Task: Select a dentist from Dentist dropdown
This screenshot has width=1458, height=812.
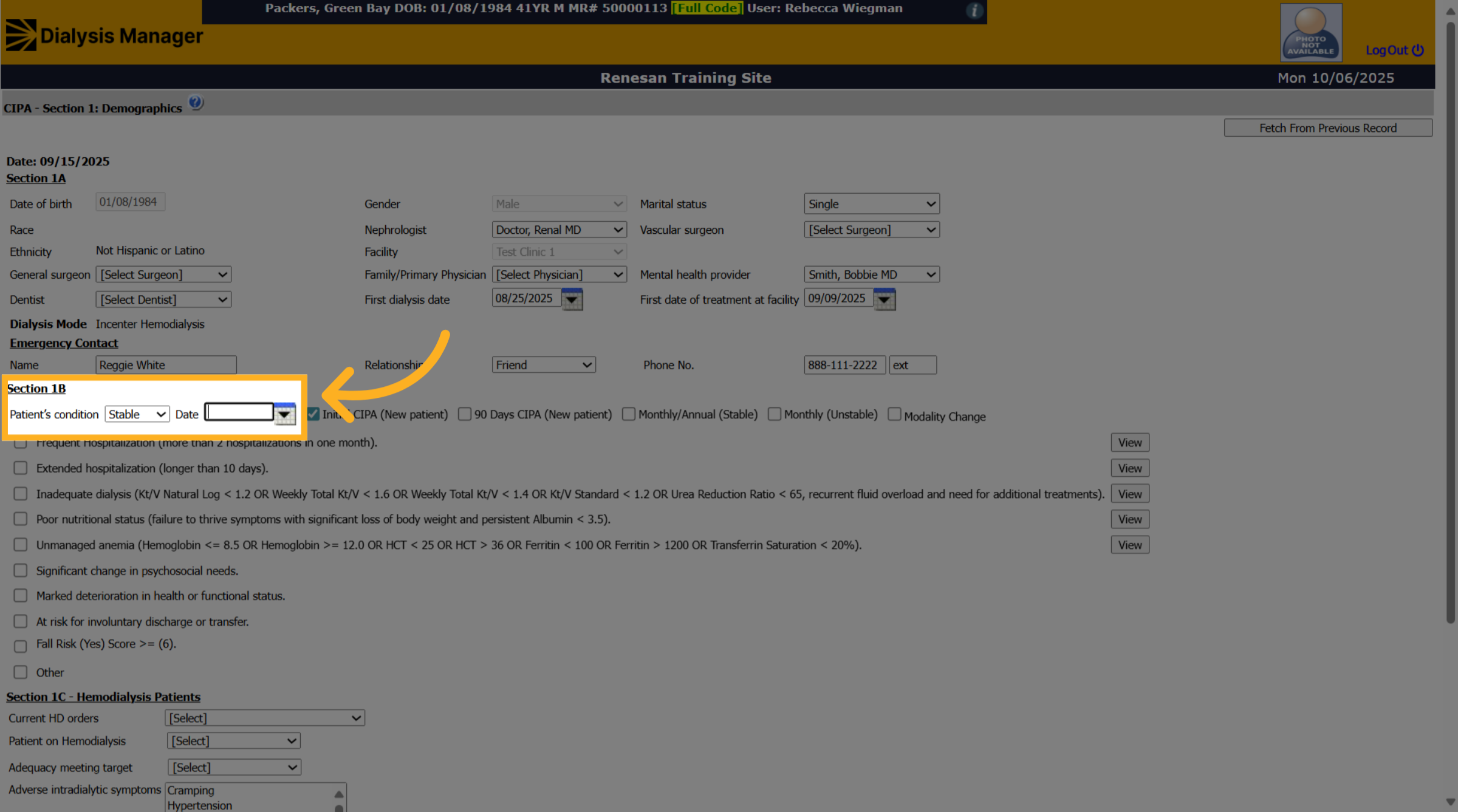Action: (163, 299)
